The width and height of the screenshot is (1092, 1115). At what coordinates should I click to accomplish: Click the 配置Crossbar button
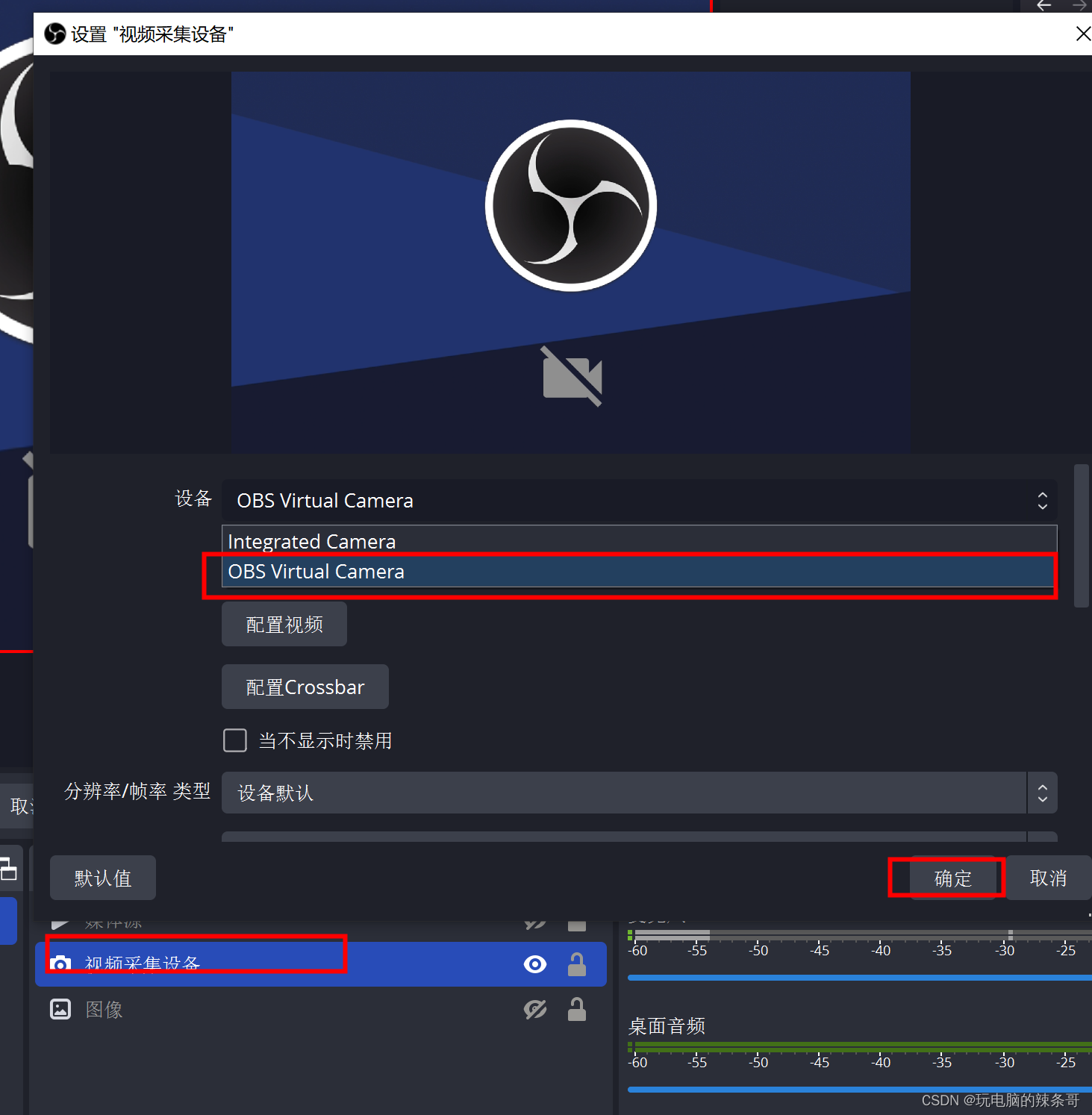pyautogui.click(x=305, y=687)
